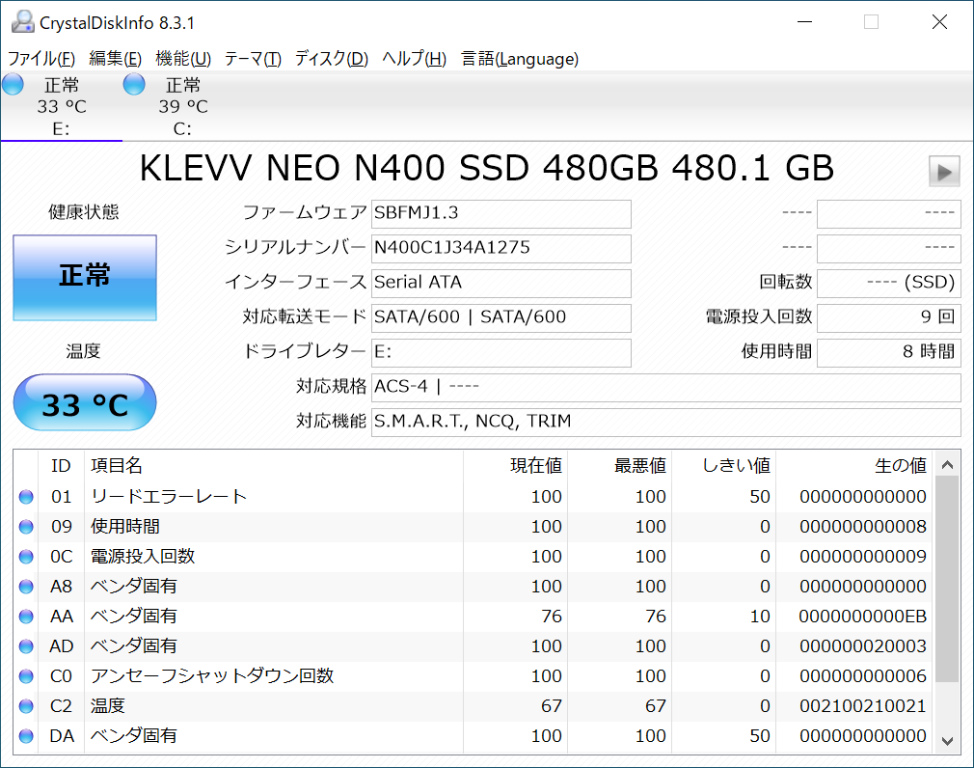Click the blue status orb of drive E:
Image resolution: width=974 pixels, height=768 pixels.
coord(12,84)
